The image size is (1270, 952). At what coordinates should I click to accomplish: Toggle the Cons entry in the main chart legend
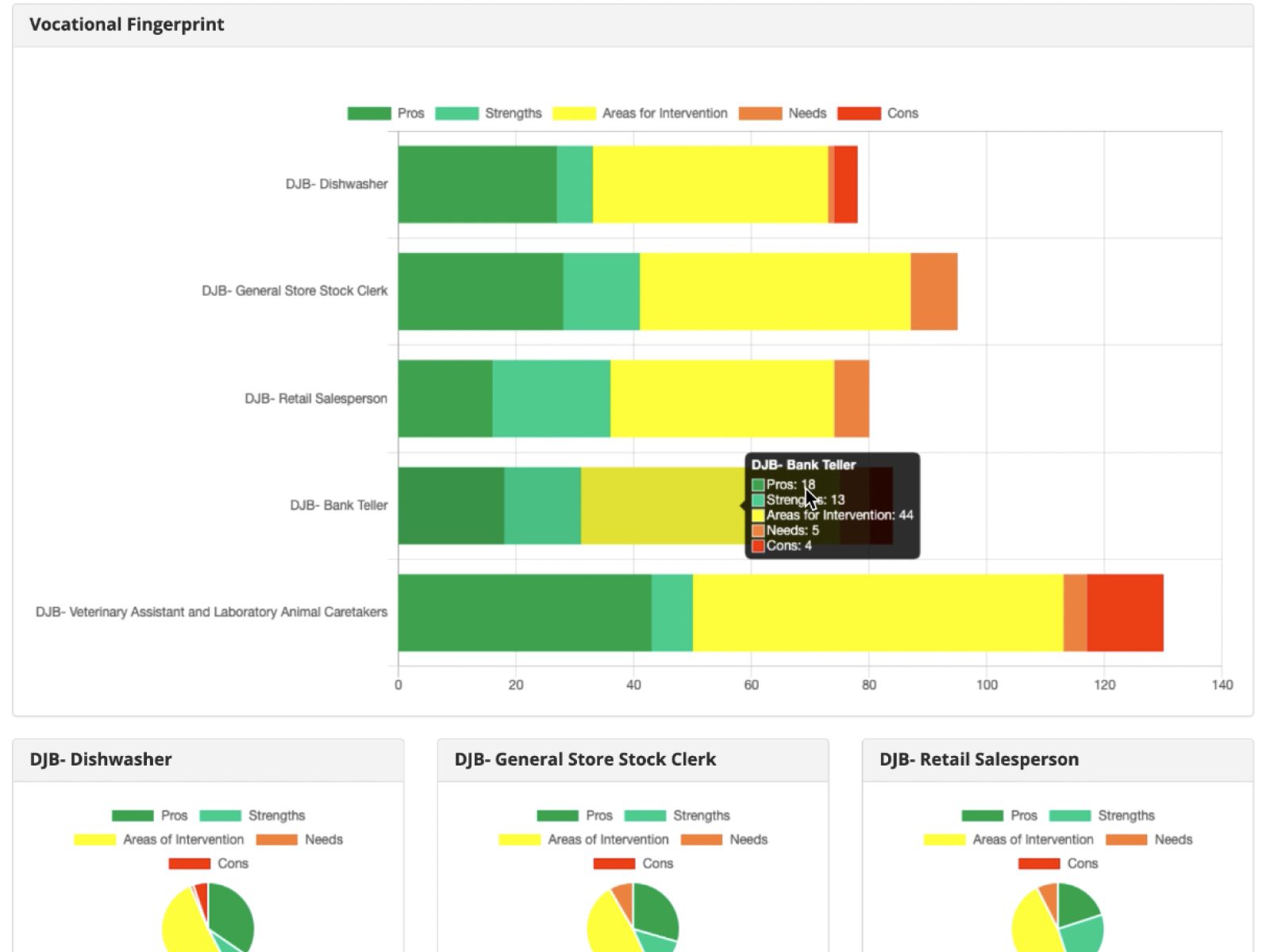(x=860, y=113)
